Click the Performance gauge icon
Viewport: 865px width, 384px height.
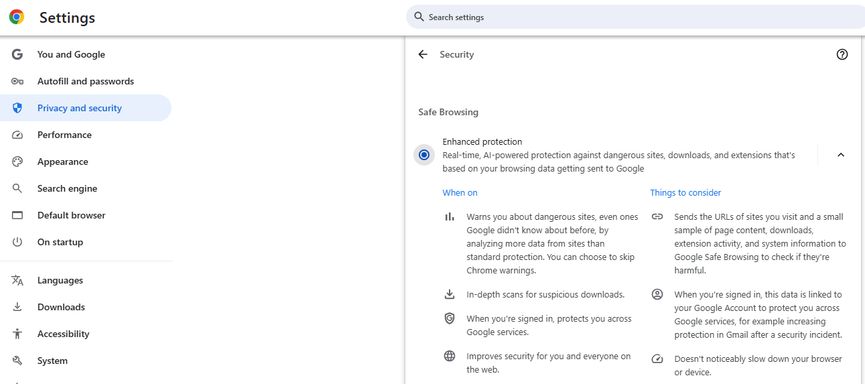coord(17,135)
